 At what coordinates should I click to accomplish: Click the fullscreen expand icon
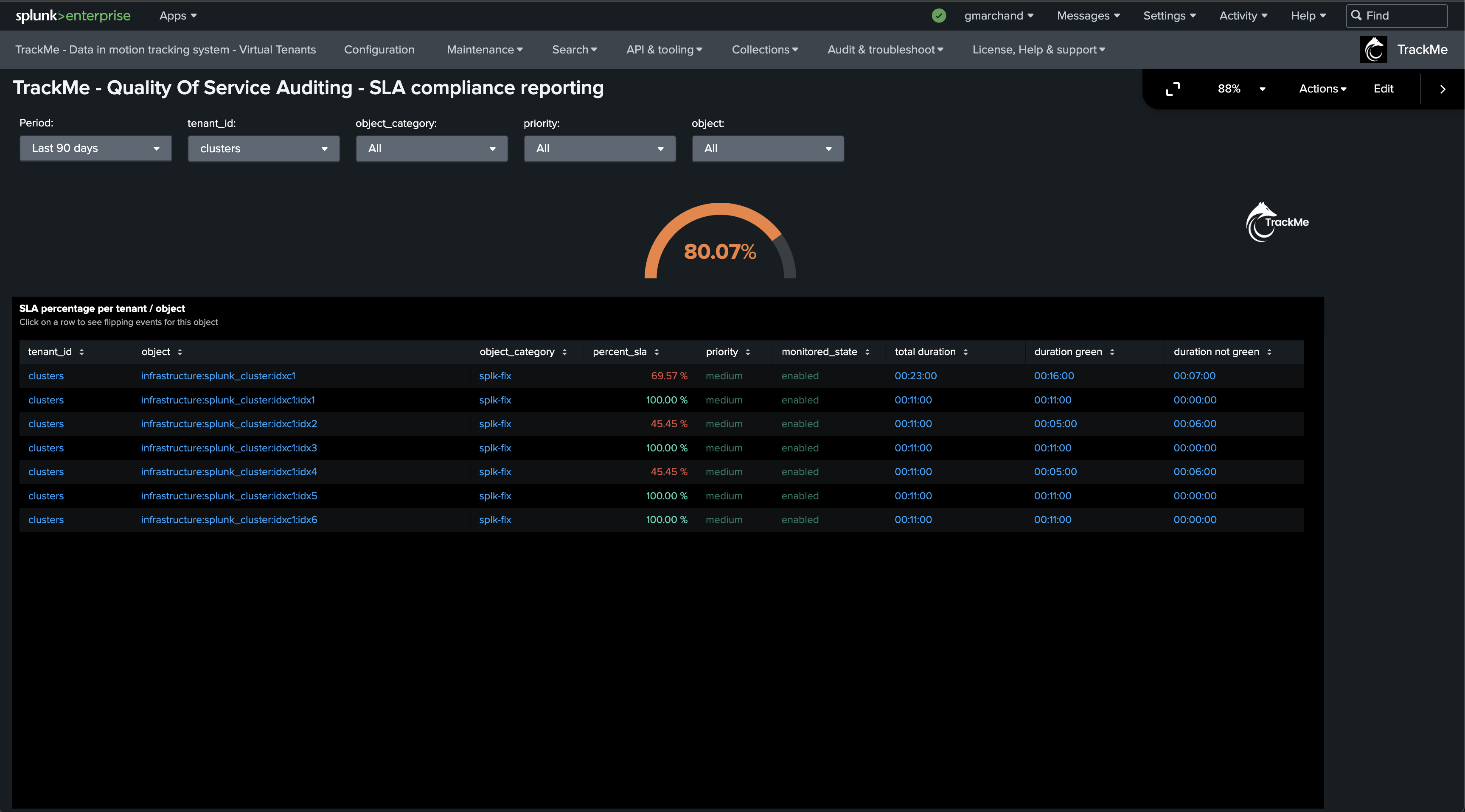pos(1173,89)
